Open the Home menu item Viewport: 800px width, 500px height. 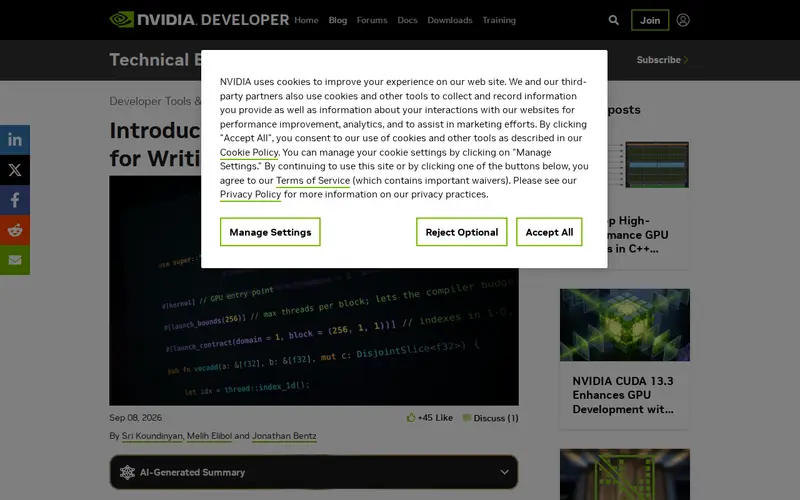[306, 20]
